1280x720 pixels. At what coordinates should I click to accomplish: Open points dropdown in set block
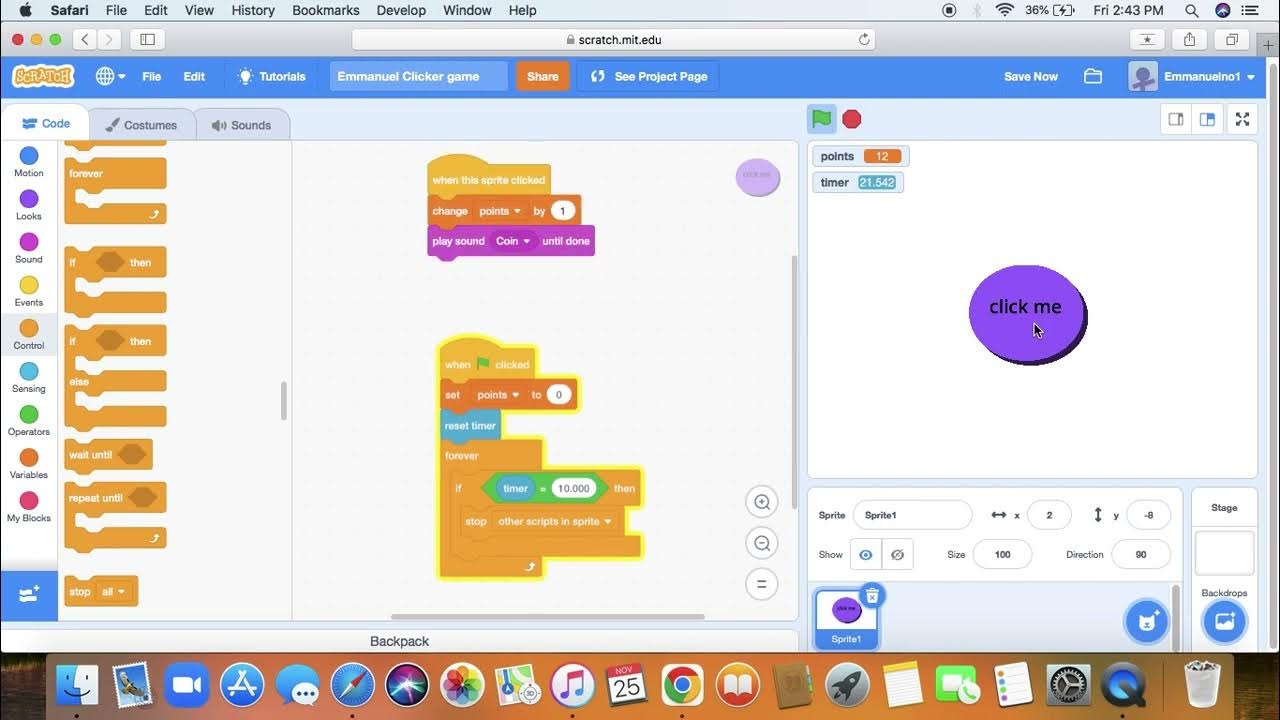click(x=498, y=395)
